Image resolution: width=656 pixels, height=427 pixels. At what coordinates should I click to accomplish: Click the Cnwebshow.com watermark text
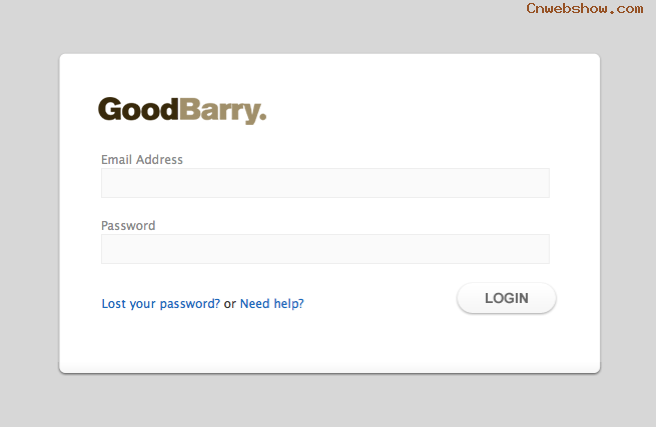(584, 8)
